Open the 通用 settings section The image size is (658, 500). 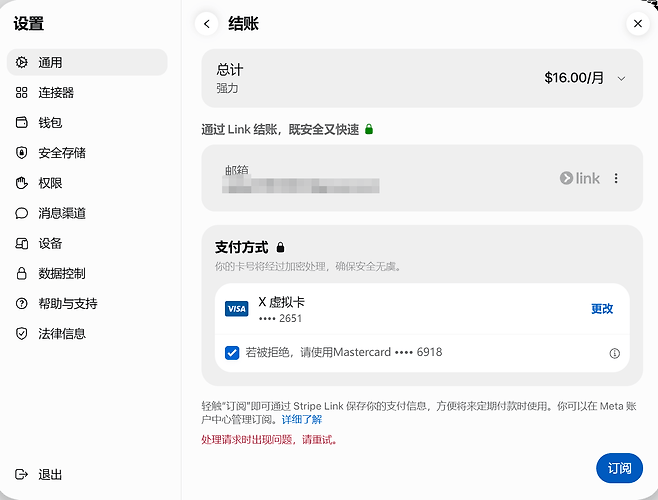click(87, 63)
